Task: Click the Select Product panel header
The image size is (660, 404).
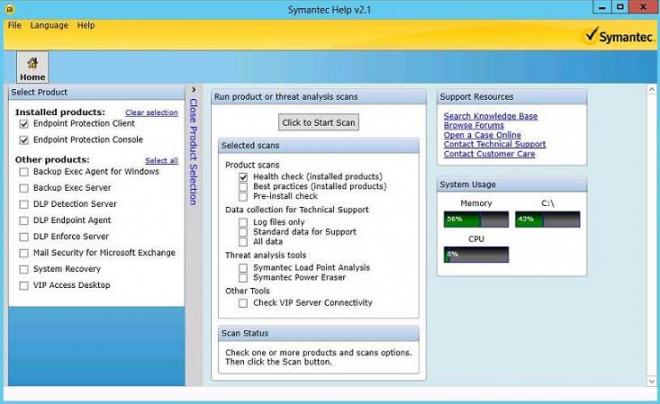Action: (x=96, y=92)
